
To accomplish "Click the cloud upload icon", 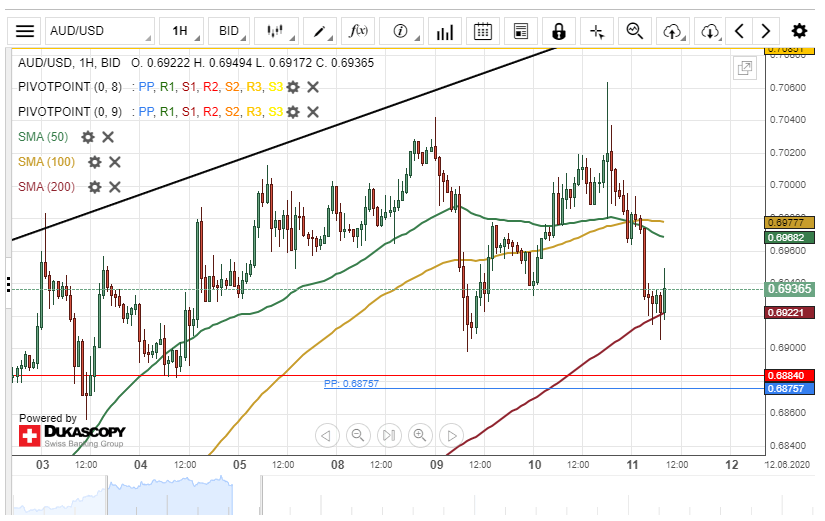I will click(672, 31).
